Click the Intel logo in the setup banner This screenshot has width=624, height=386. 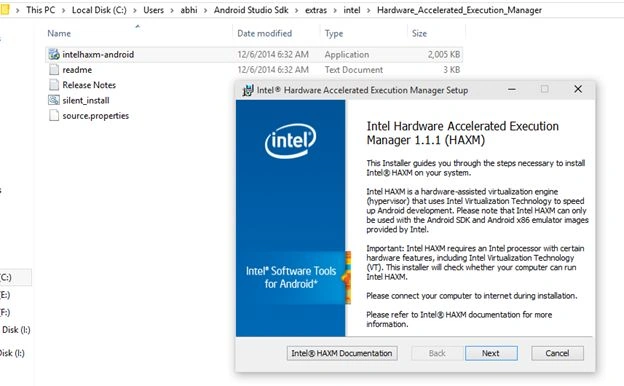[291, 141]
